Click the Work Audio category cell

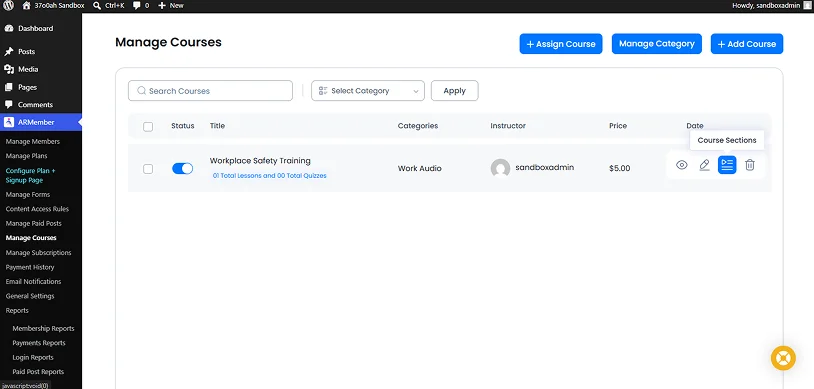pyautogui.click(x=419, y=168)
